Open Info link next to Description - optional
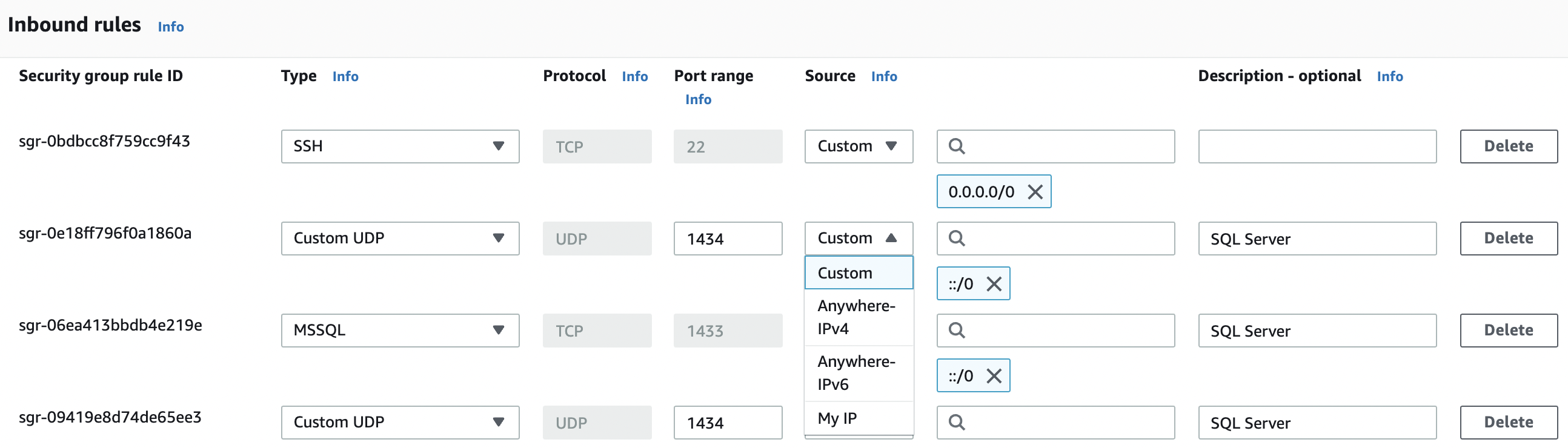 point(1390,77)
